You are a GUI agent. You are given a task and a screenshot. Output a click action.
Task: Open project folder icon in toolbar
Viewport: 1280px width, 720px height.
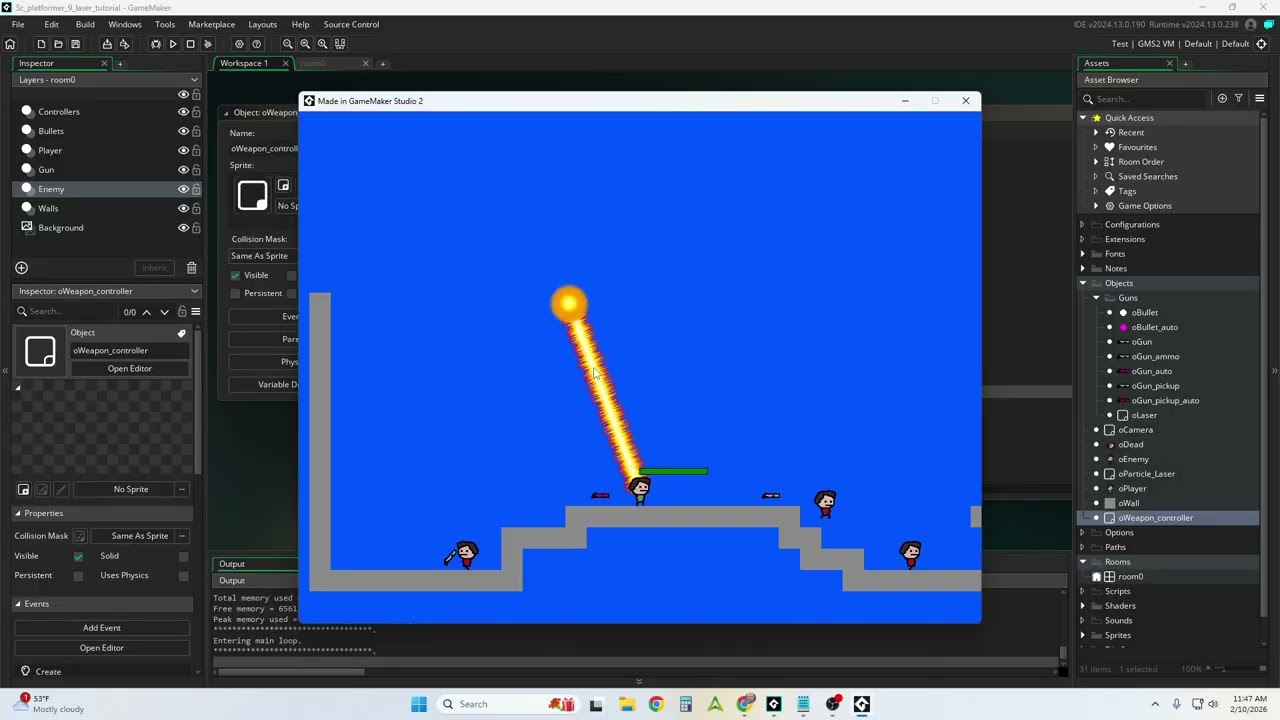click(58, 44)
